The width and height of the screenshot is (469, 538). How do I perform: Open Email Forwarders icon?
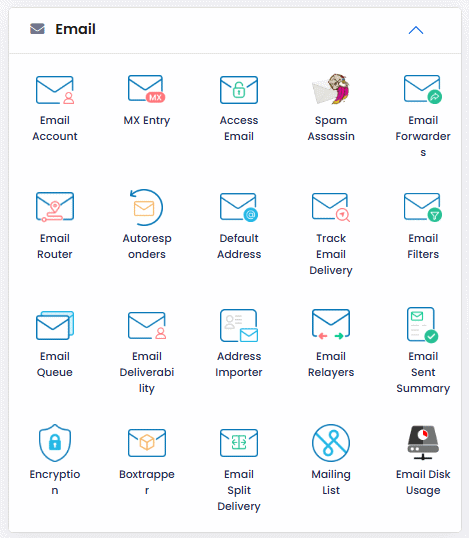[x=423, y=89]
